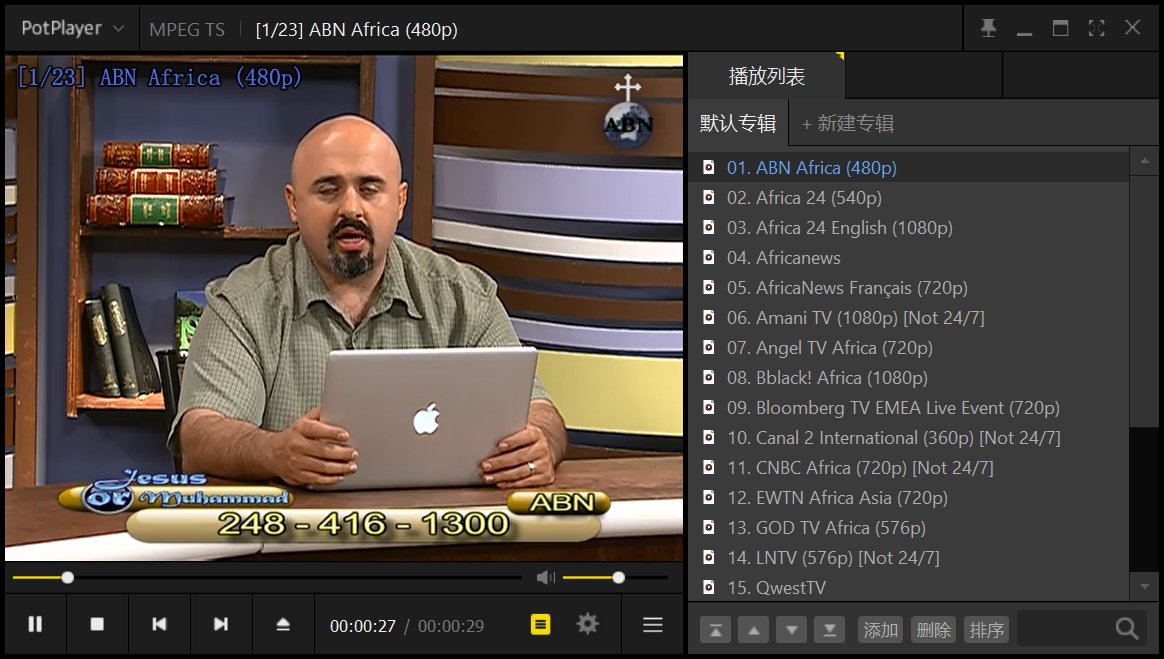Click the 删除 delete button
Screen dimensions: 1164x659
click(933, 630)
